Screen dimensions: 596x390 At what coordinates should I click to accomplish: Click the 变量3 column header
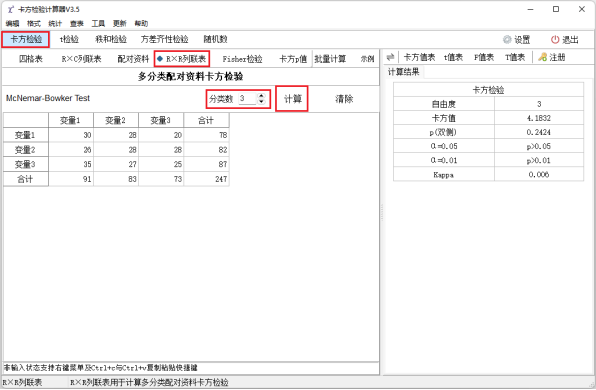161,120
